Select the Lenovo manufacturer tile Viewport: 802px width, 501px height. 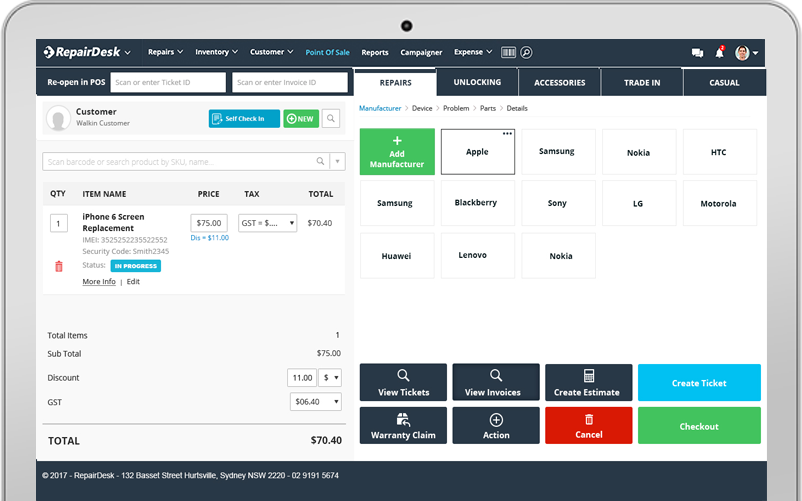[478, 256]
